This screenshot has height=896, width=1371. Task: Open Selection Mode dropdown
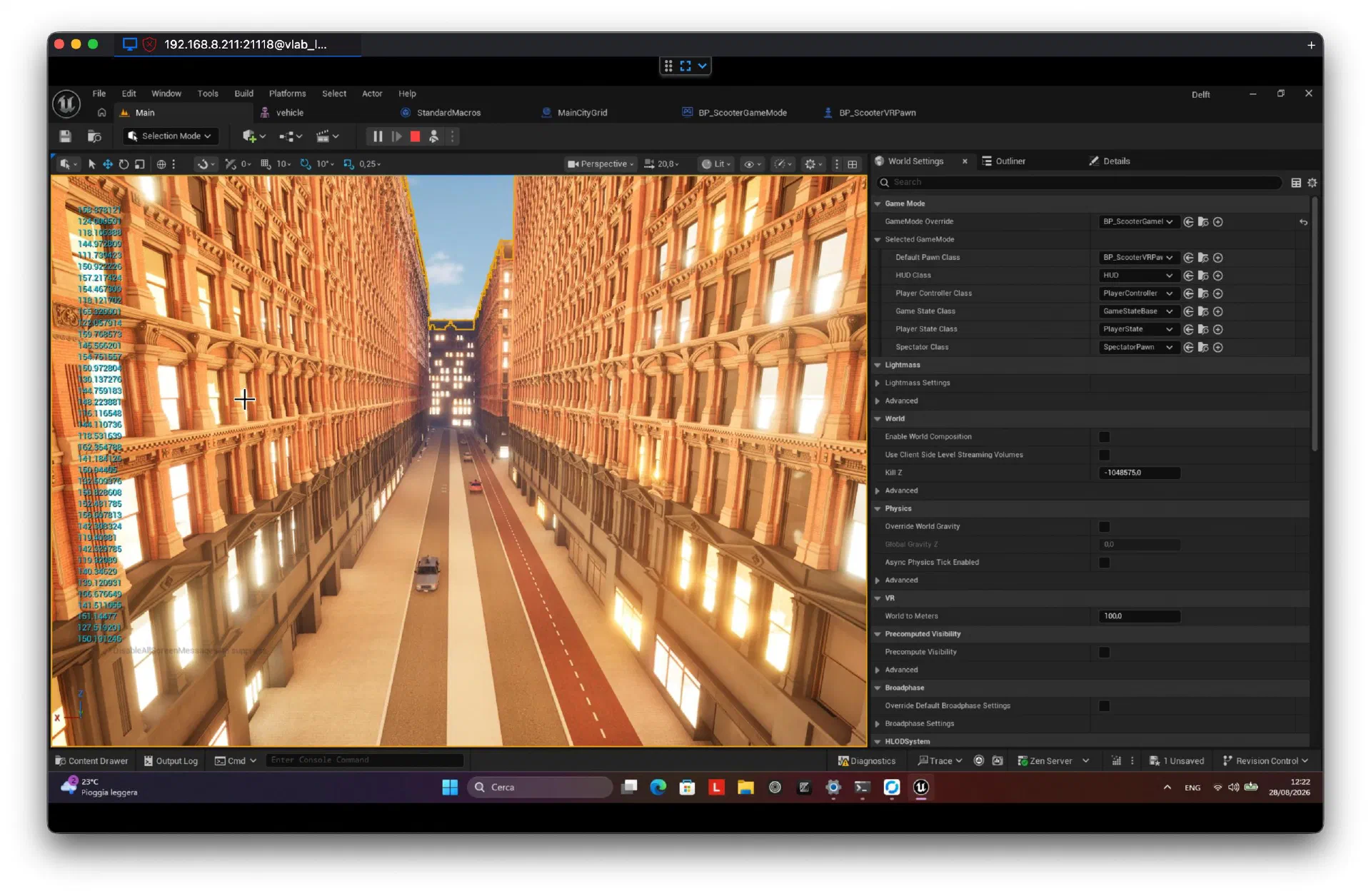[x=170, y=136]
